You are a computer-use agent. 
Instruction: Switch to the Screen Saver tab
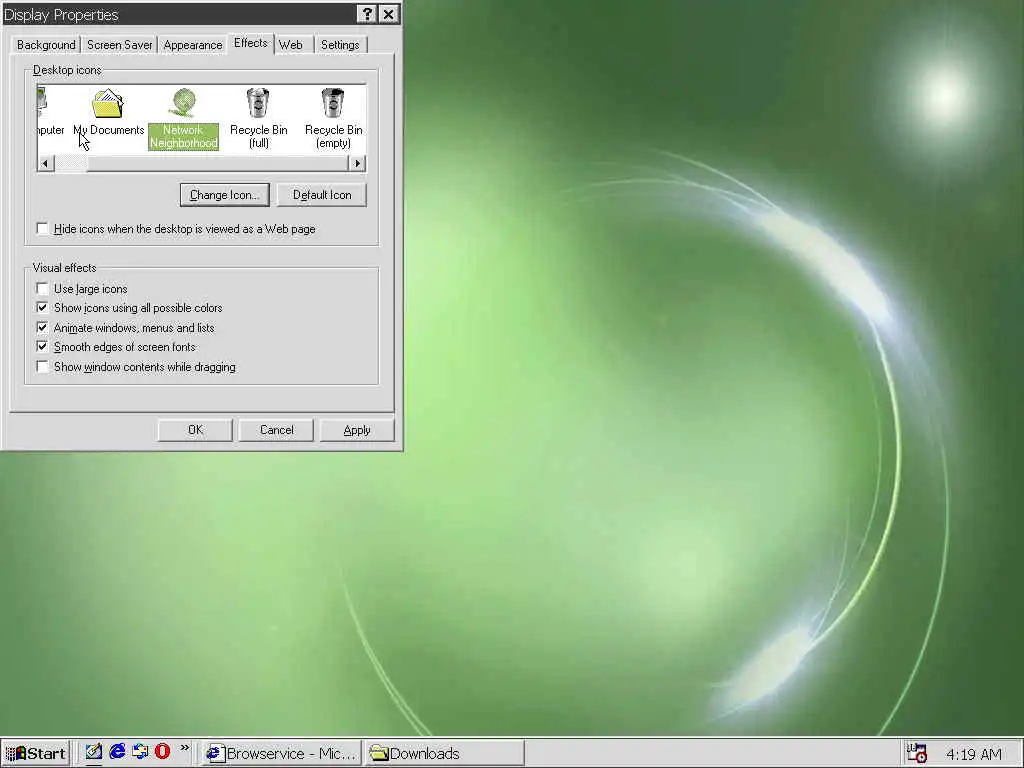[120, 45]
